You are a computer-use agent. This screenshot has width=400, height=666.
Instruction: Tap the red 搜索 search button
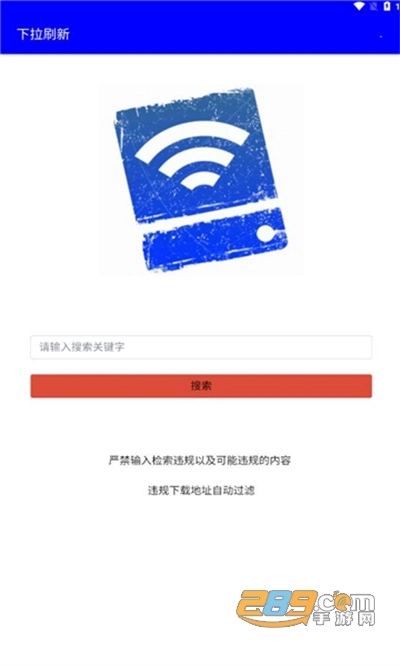(201, 386)
